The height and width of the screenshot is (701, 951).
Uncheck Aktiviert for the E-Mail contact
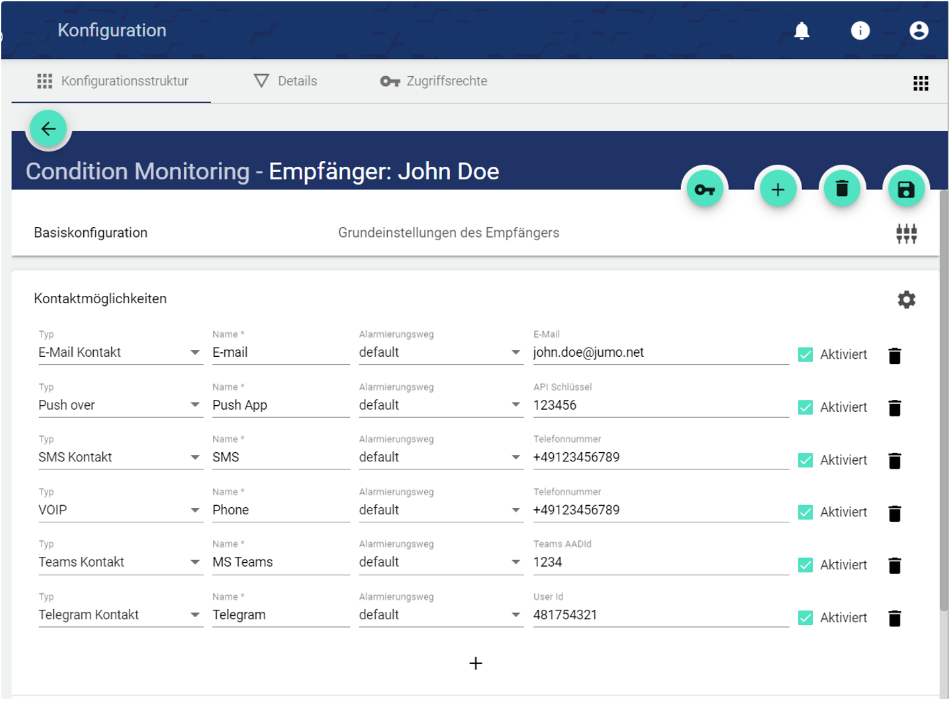pos(805,355)
